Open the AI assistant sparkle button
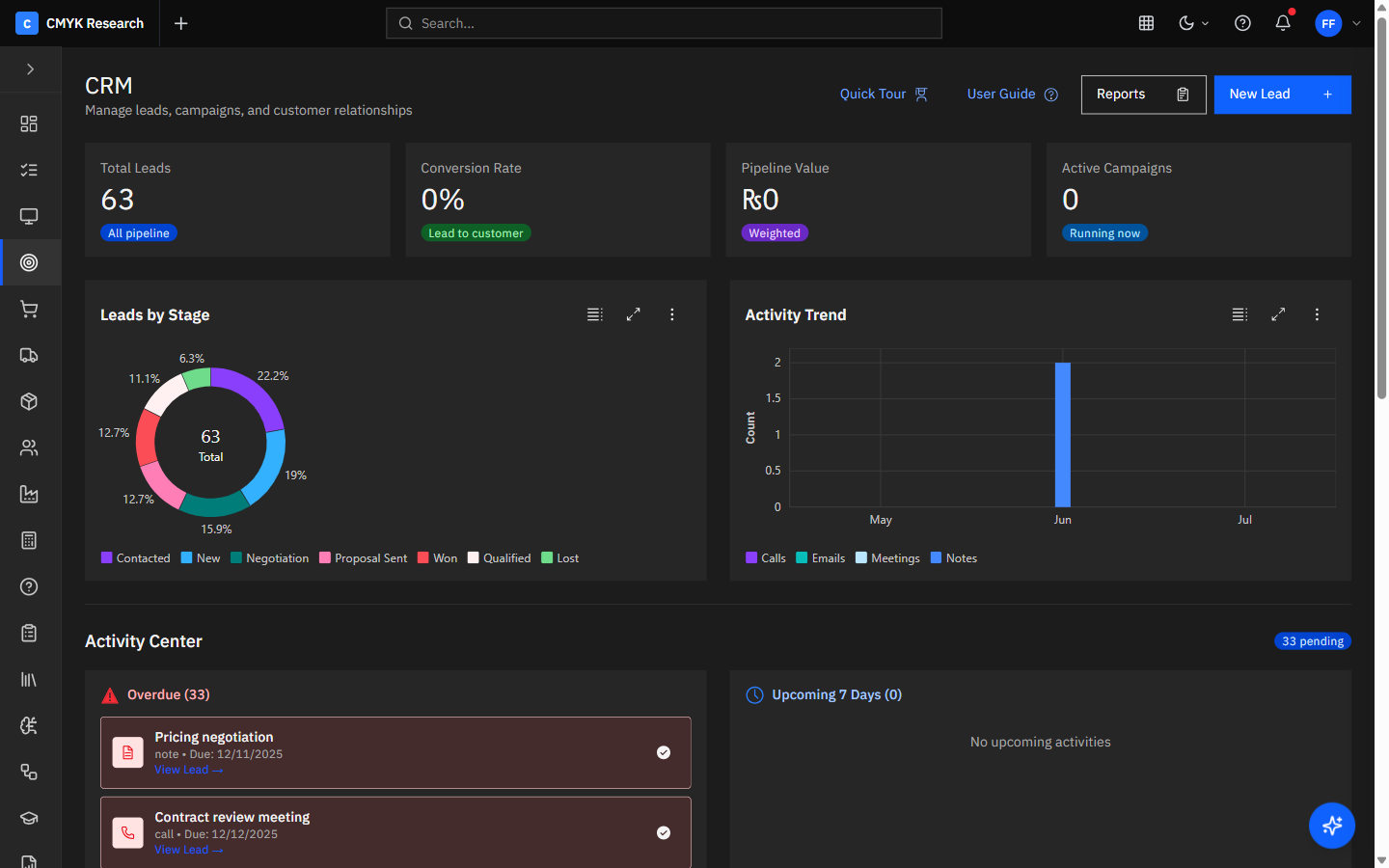The image size is (1389, 868). (x=1332, y=826)
